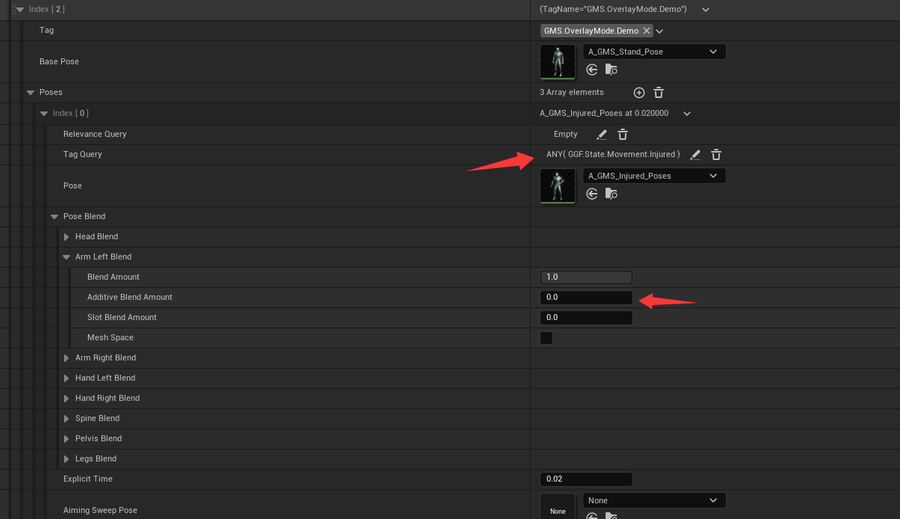Edit the Tag Query
This screenshot has height=519, width=900.
(x=695, y=154)
